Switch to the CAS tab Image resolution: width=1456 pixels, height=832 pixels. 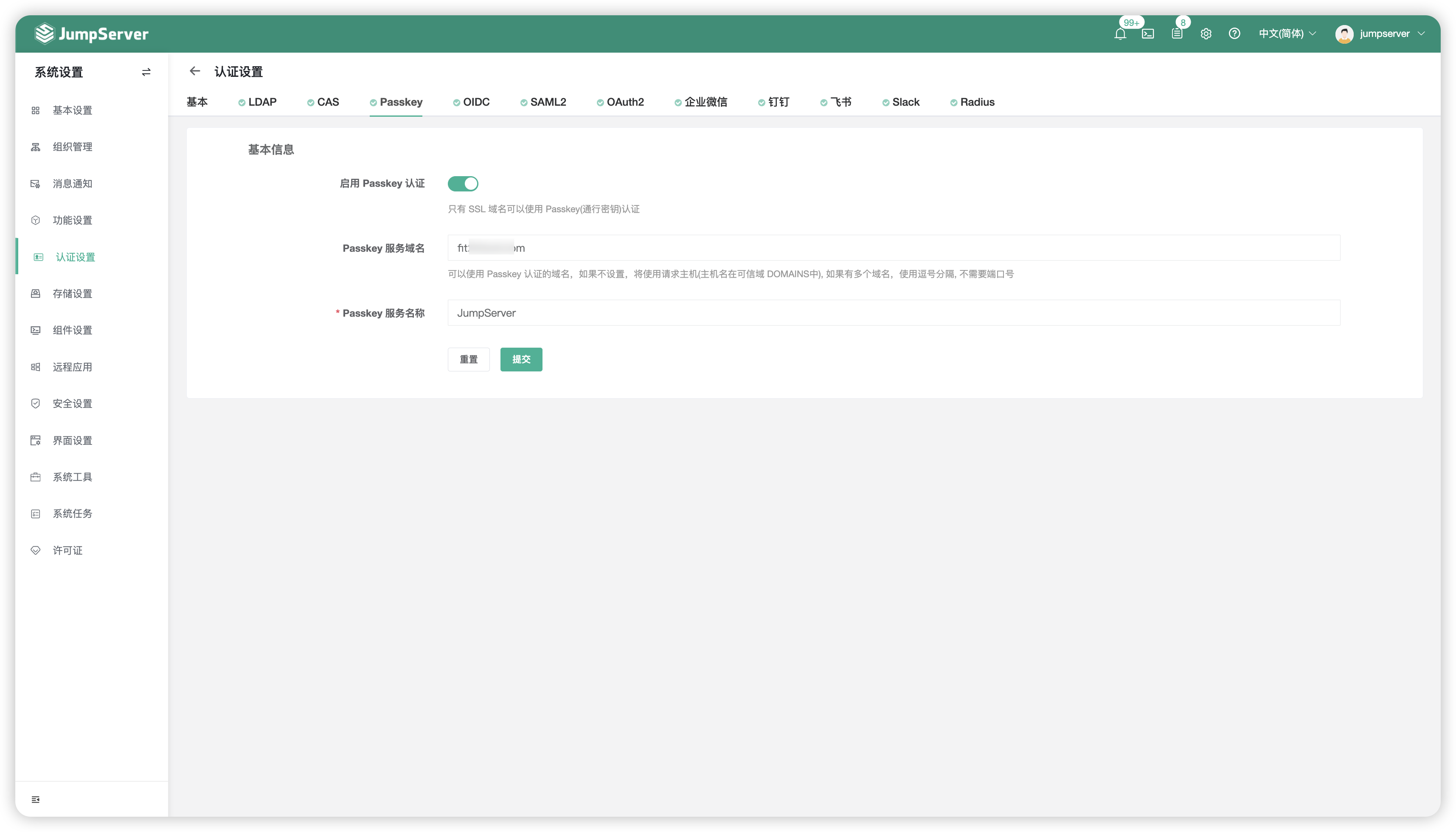323,102
